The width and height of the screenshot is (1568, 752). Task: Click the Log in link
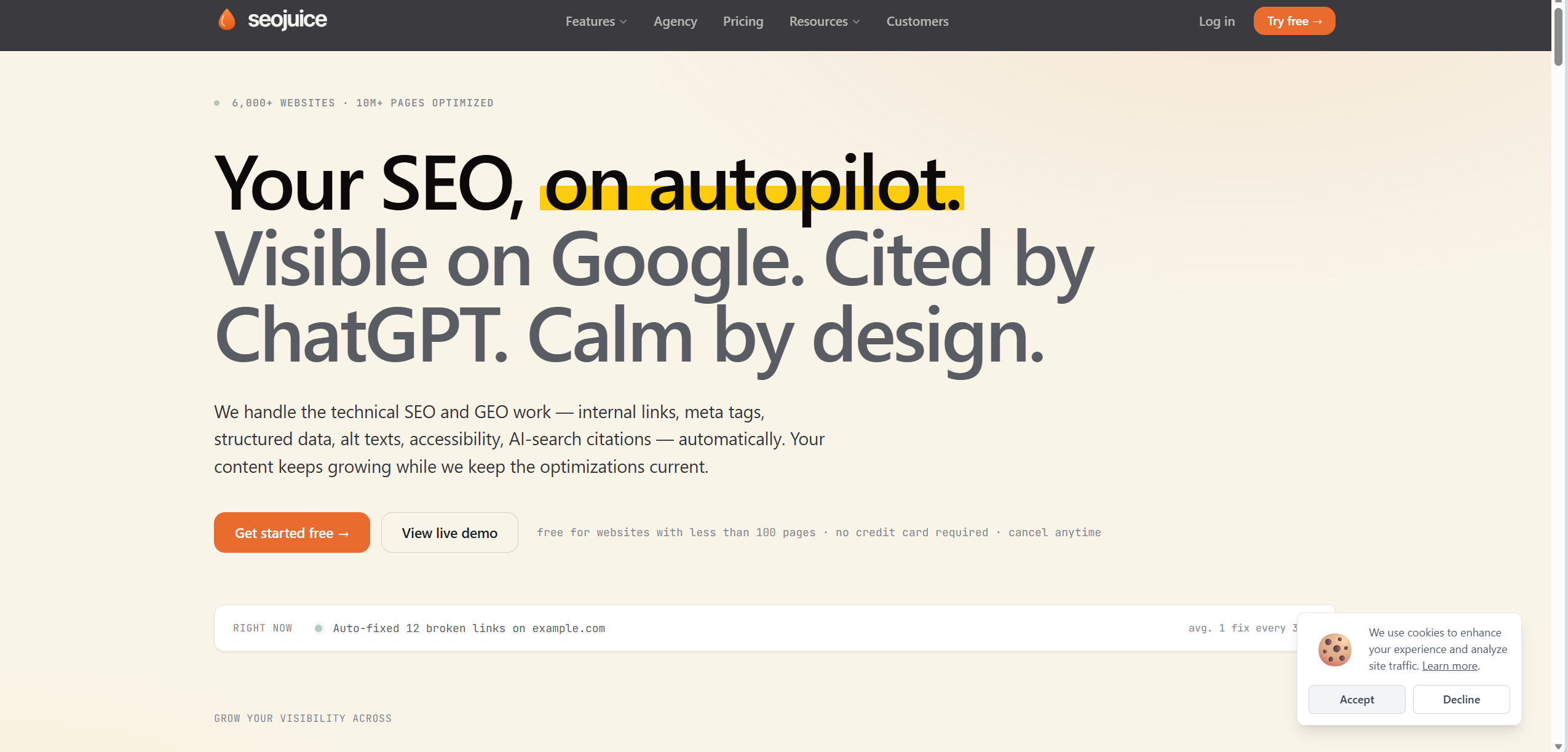tap(1216, 22)
